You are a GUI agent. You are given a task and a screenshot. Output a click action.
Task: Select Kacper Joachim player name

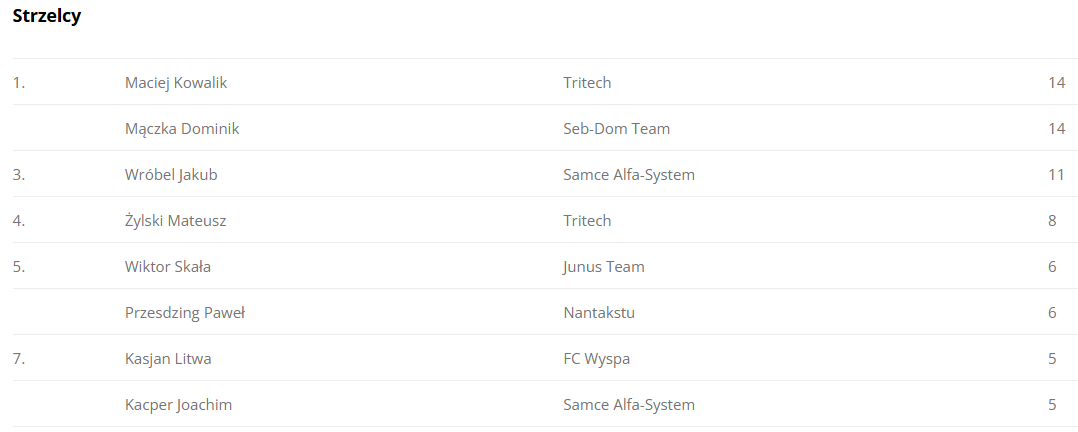click(179, 405)
